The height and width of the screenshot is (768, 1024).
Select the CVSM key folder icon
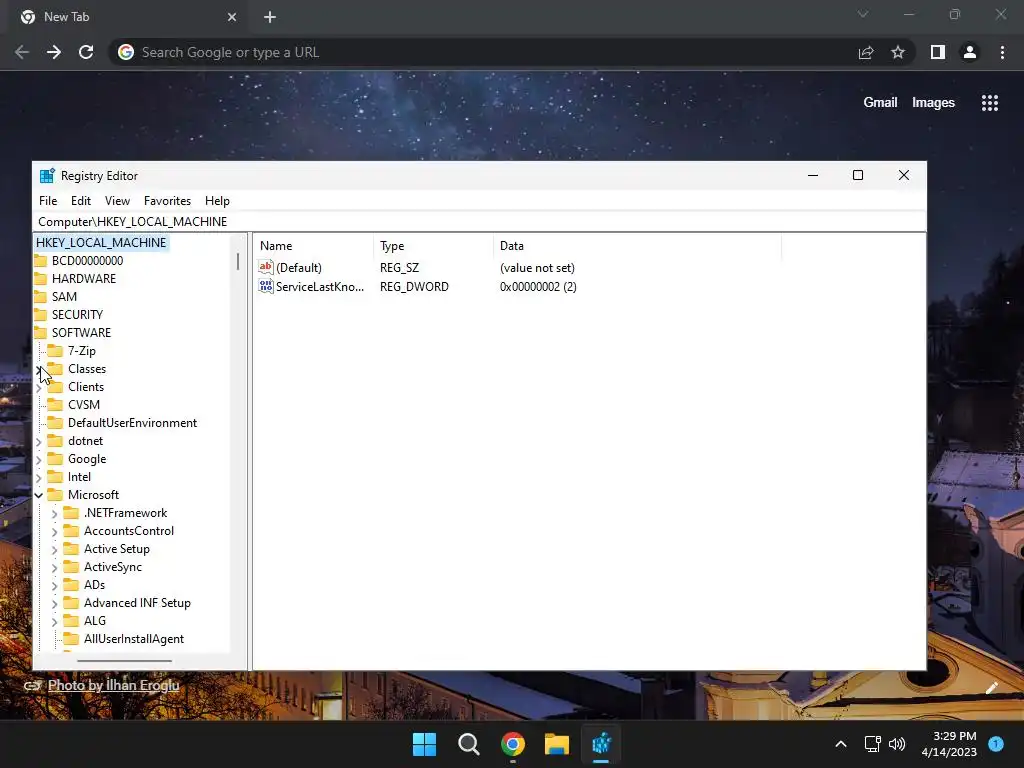click(x=56, y=405)
